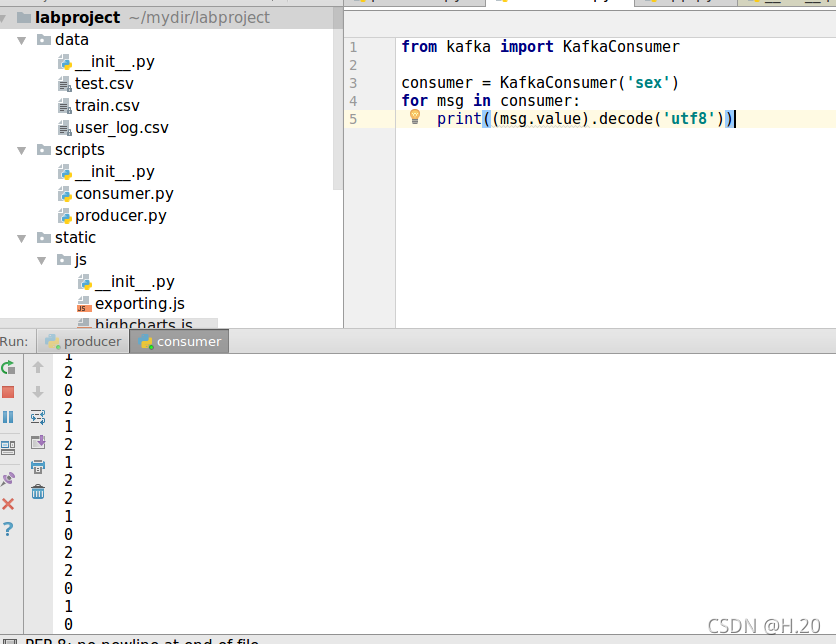Click the 'sex' string literal
836x644 pixels.
click(648, 83)
